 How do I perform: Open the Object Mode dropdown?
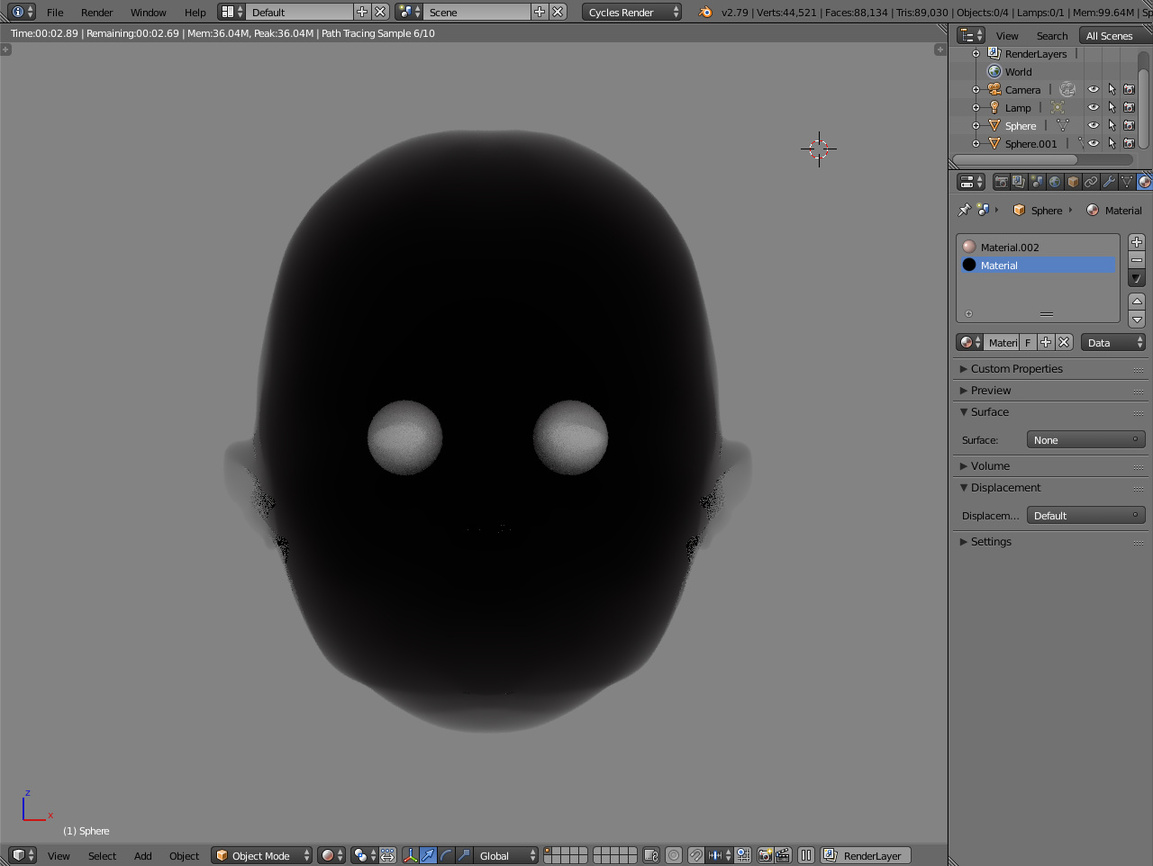click(x=262, y=855)
